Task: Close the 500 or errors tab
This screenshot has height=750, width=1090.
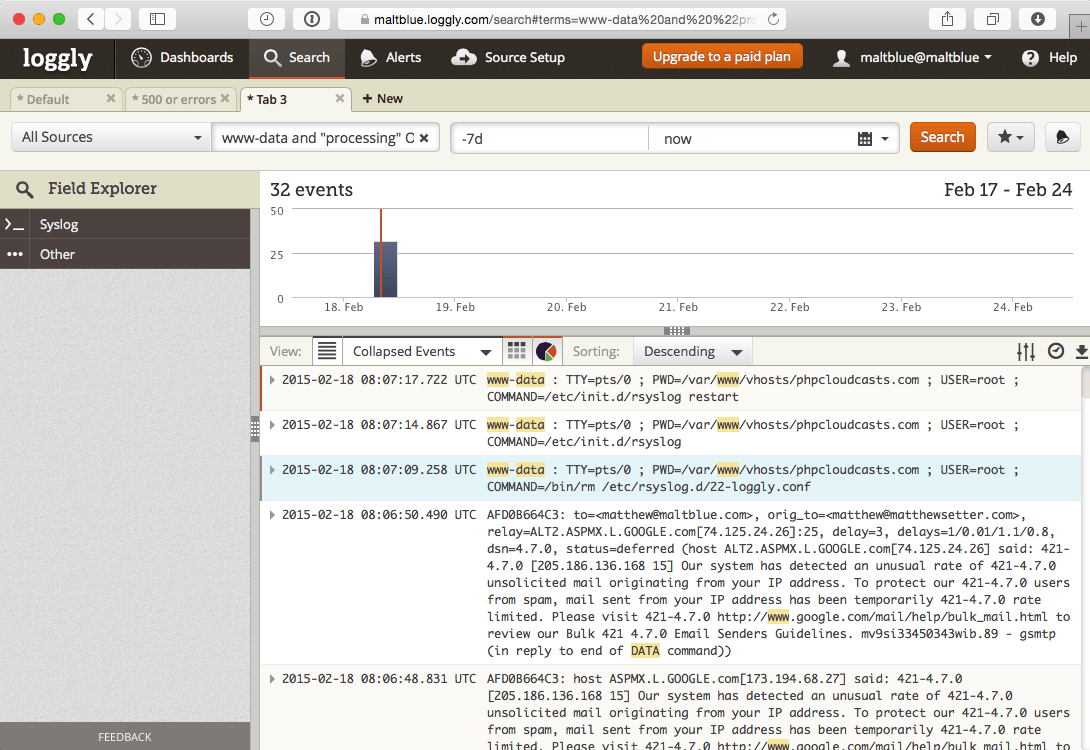Action: [x=225, y=99]
